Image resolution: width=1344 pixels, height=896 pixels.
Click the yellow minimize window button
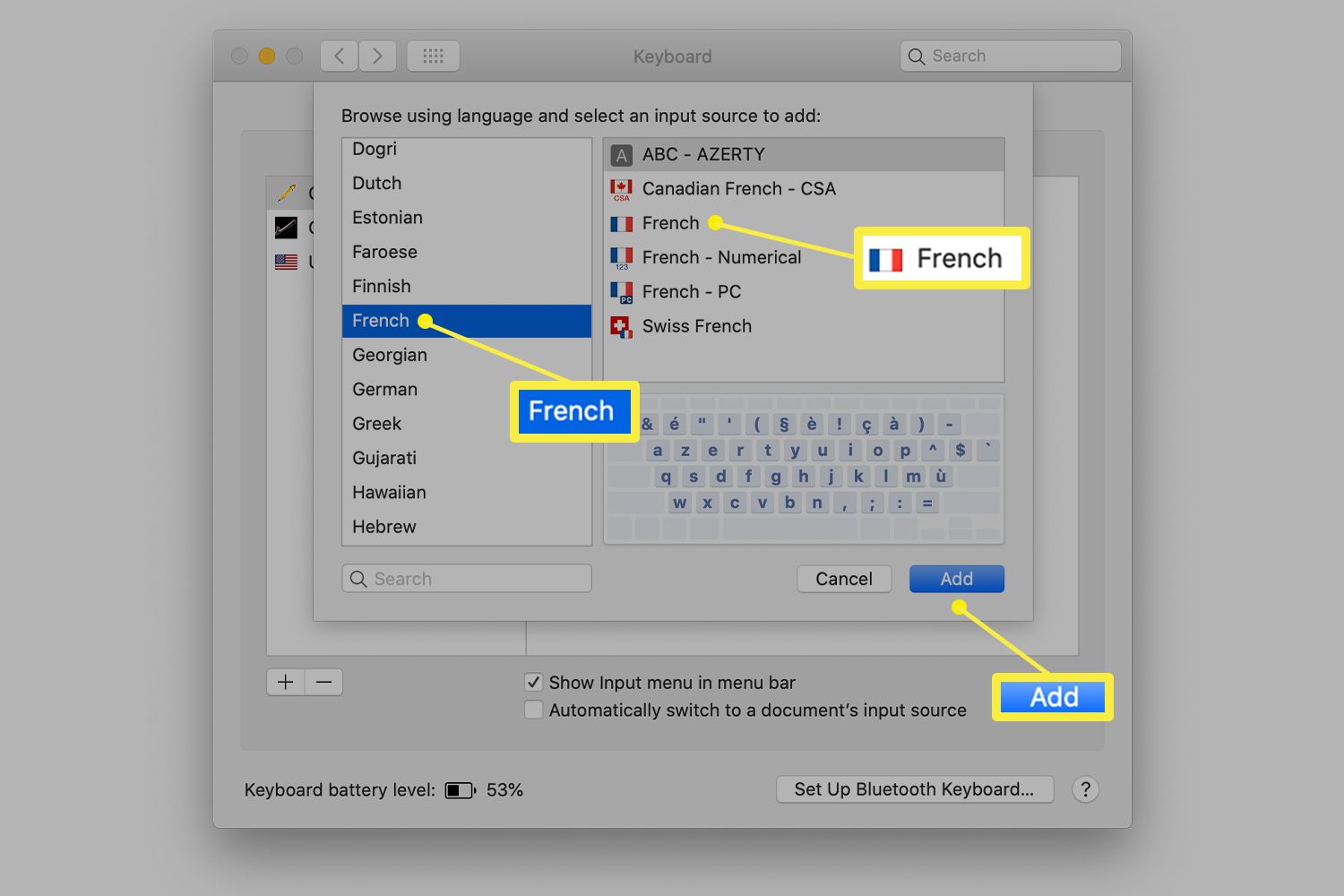(266, 56)
